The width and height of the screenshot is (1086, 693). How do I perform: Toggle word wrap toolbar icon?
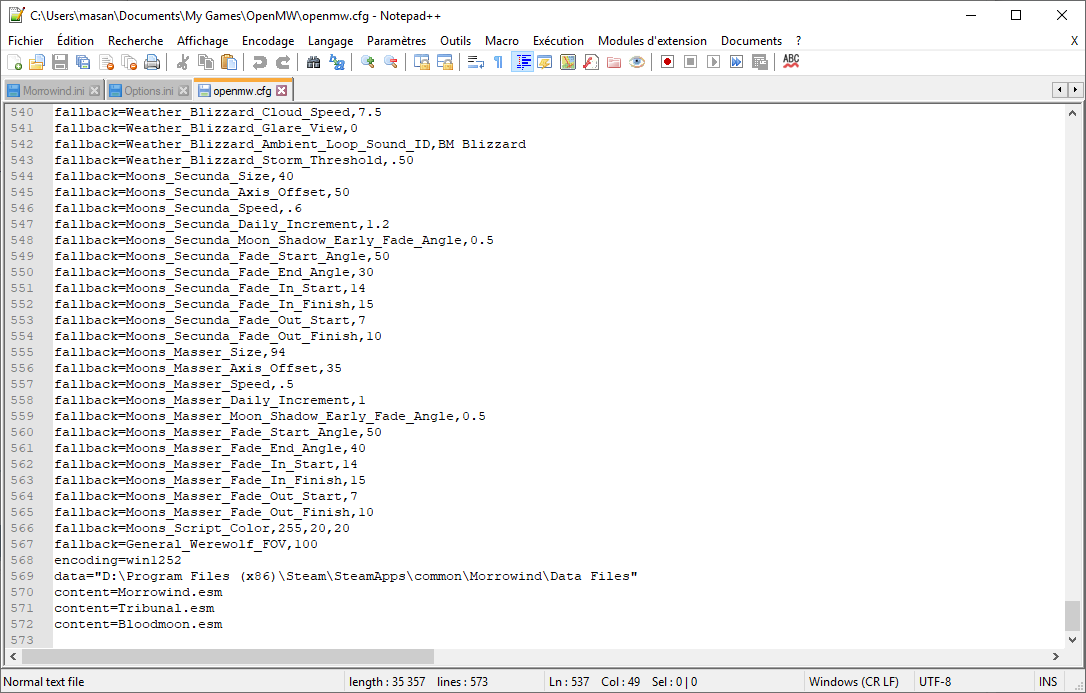[x=476, y=62]
